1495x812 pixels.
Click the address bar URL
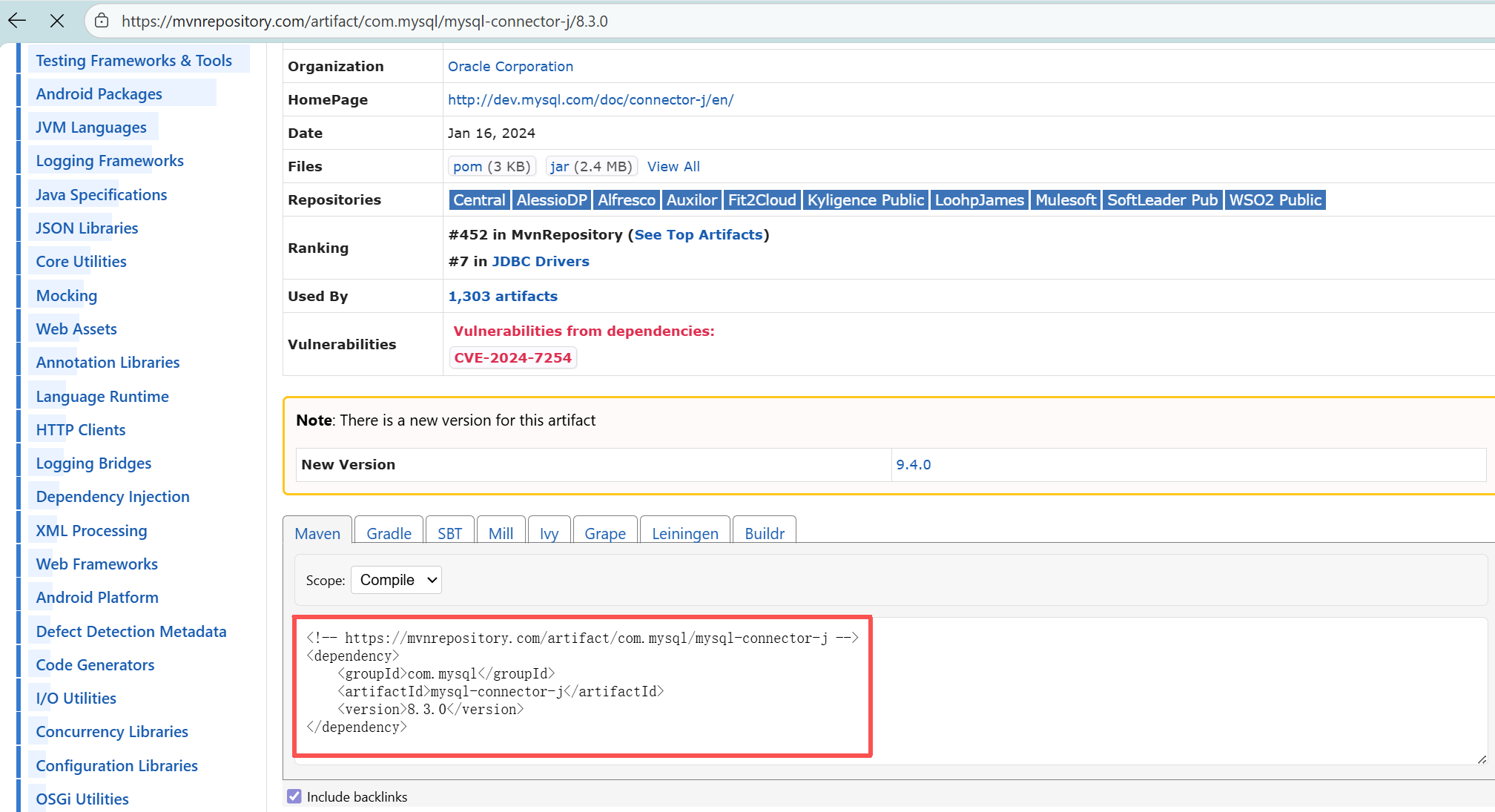click(365, 21)
